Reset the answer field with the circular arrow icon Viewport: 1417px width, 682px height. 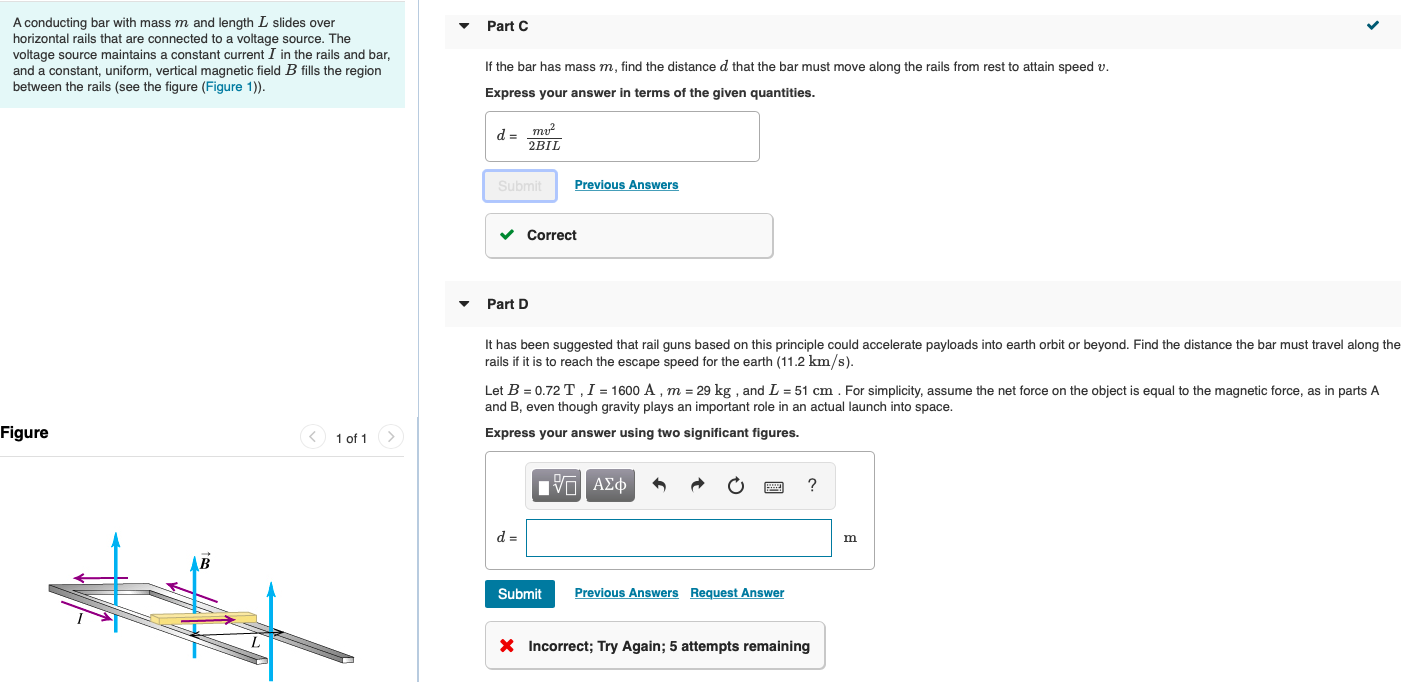coord(736,485)
